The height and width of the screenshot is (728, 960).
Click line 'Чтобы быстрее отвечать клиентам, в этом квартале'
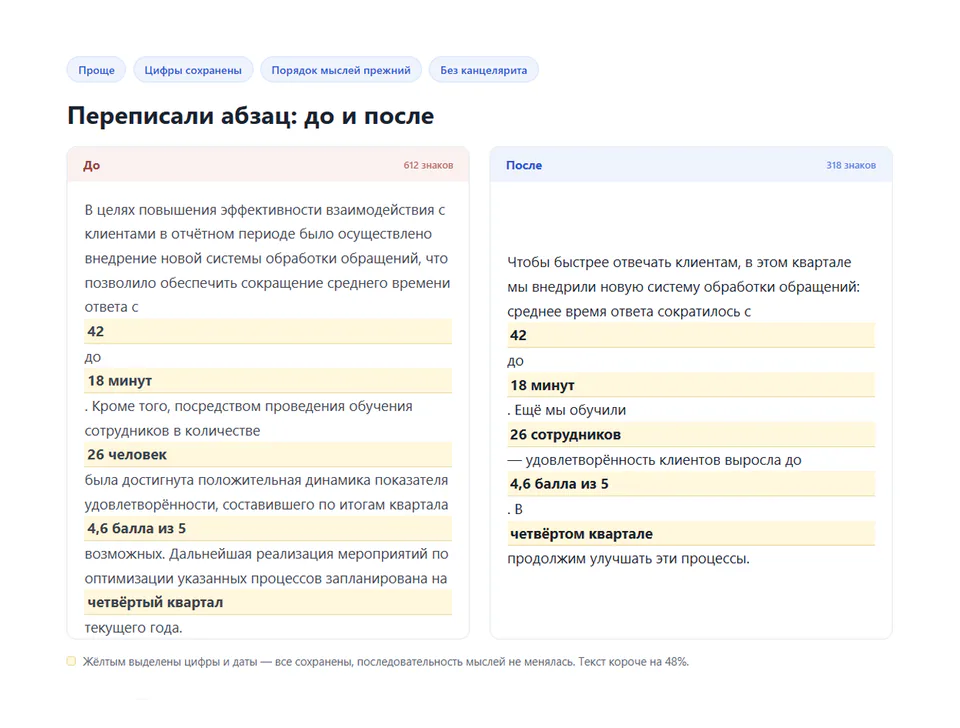(x=679, y=263)
